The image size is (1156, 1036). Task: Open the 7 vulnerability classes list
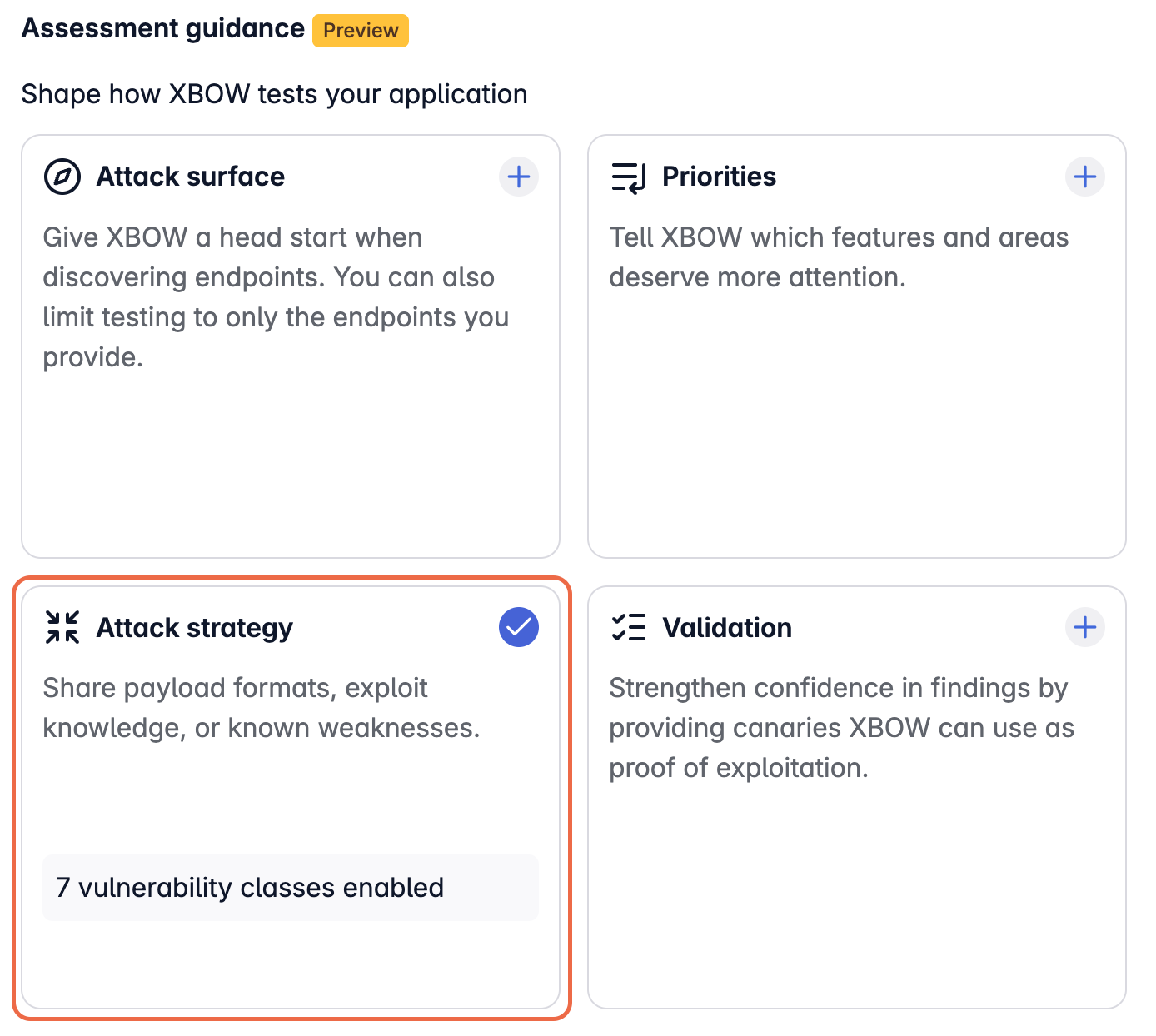click(x=290, y=888)
